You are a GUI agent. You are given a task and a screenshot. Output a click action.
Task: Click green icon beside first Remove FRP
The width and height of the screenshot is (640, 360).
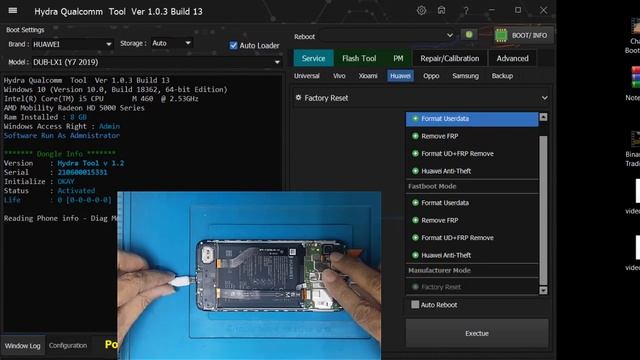[x=415, y=136]
